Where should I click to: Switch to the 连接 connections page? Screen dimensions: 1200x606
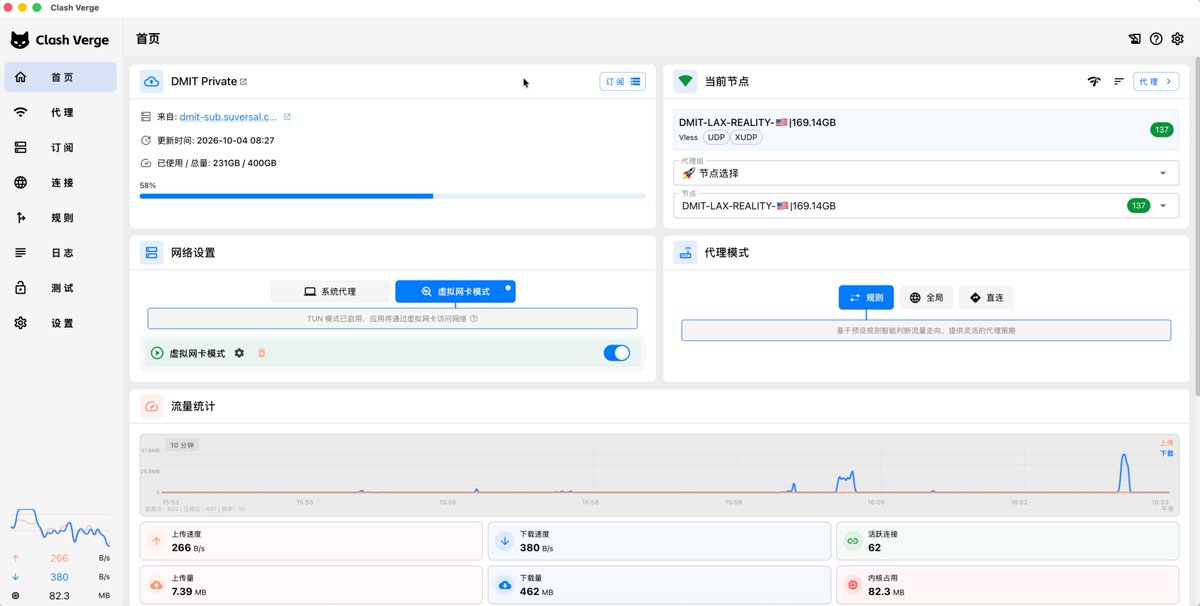(x=60, y=183)
